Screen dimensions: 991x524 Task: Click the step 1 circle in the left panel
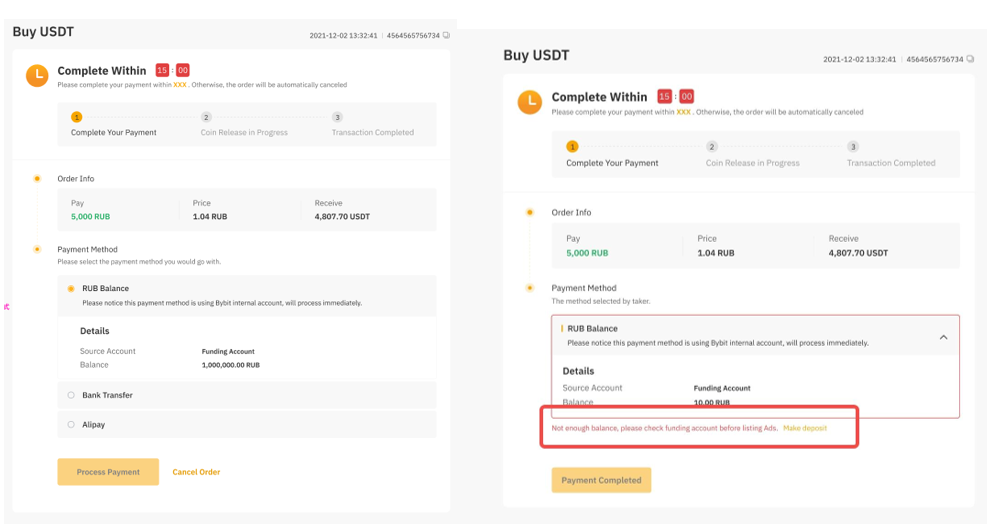click(x=76, y=117)
